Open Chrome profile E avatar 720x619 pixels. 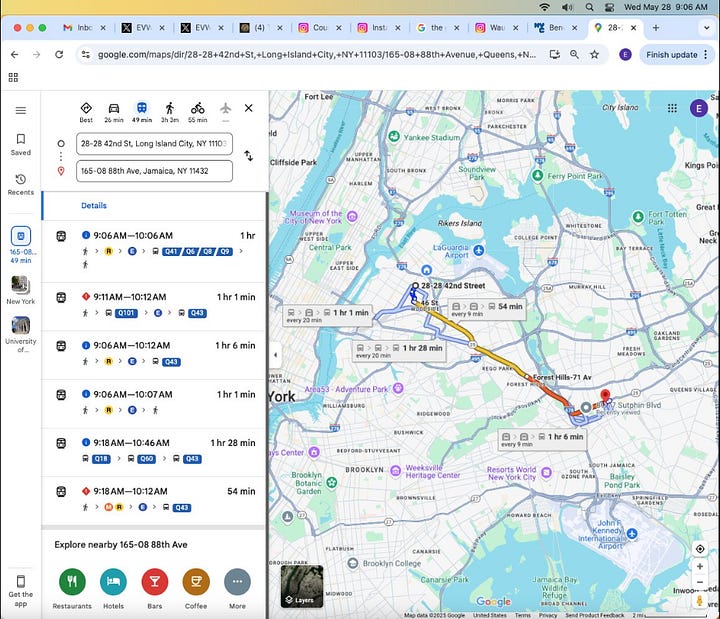[625, 55]
